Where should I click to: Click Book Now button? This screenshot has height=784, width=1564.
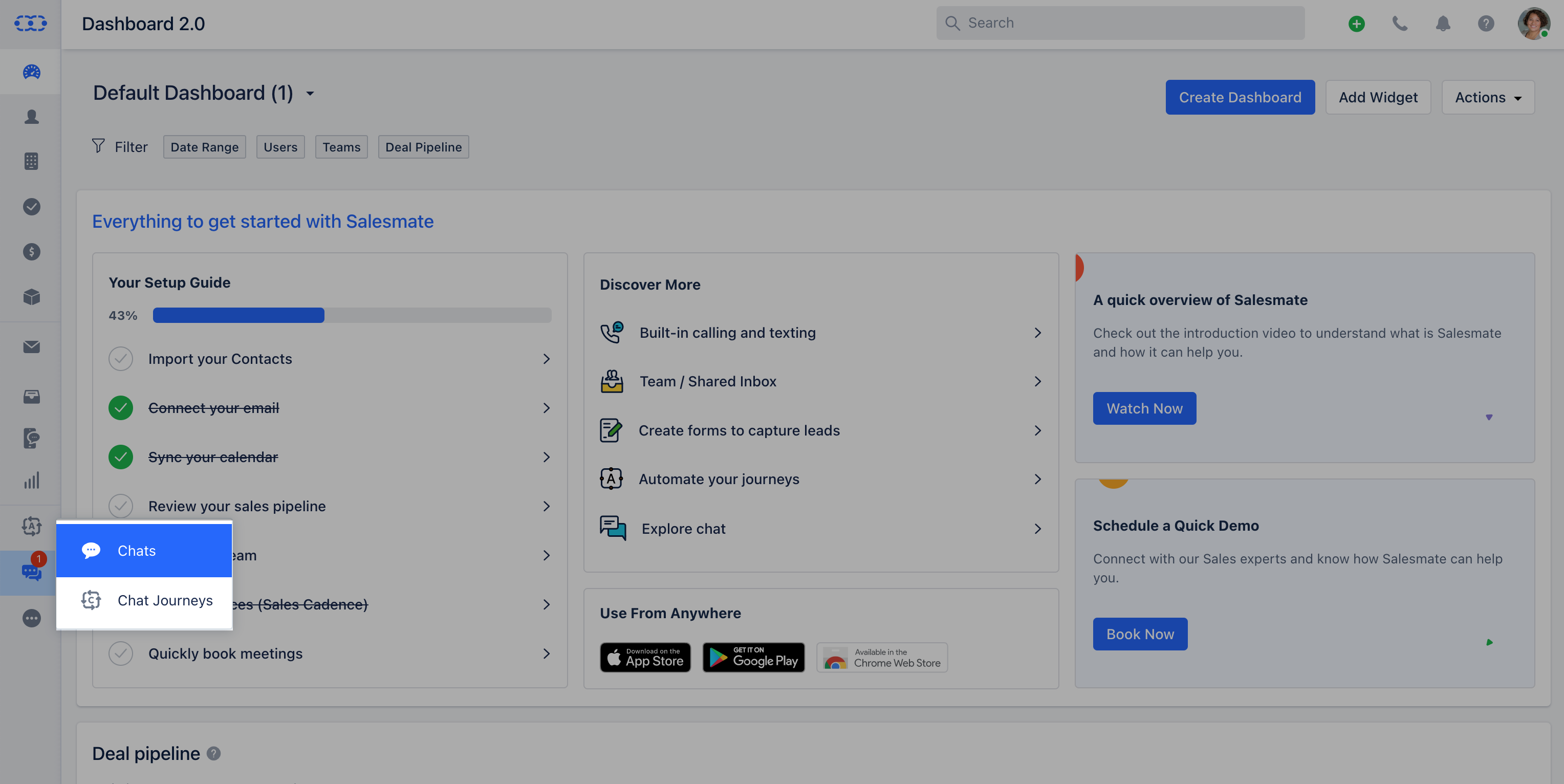(1140, 634)
